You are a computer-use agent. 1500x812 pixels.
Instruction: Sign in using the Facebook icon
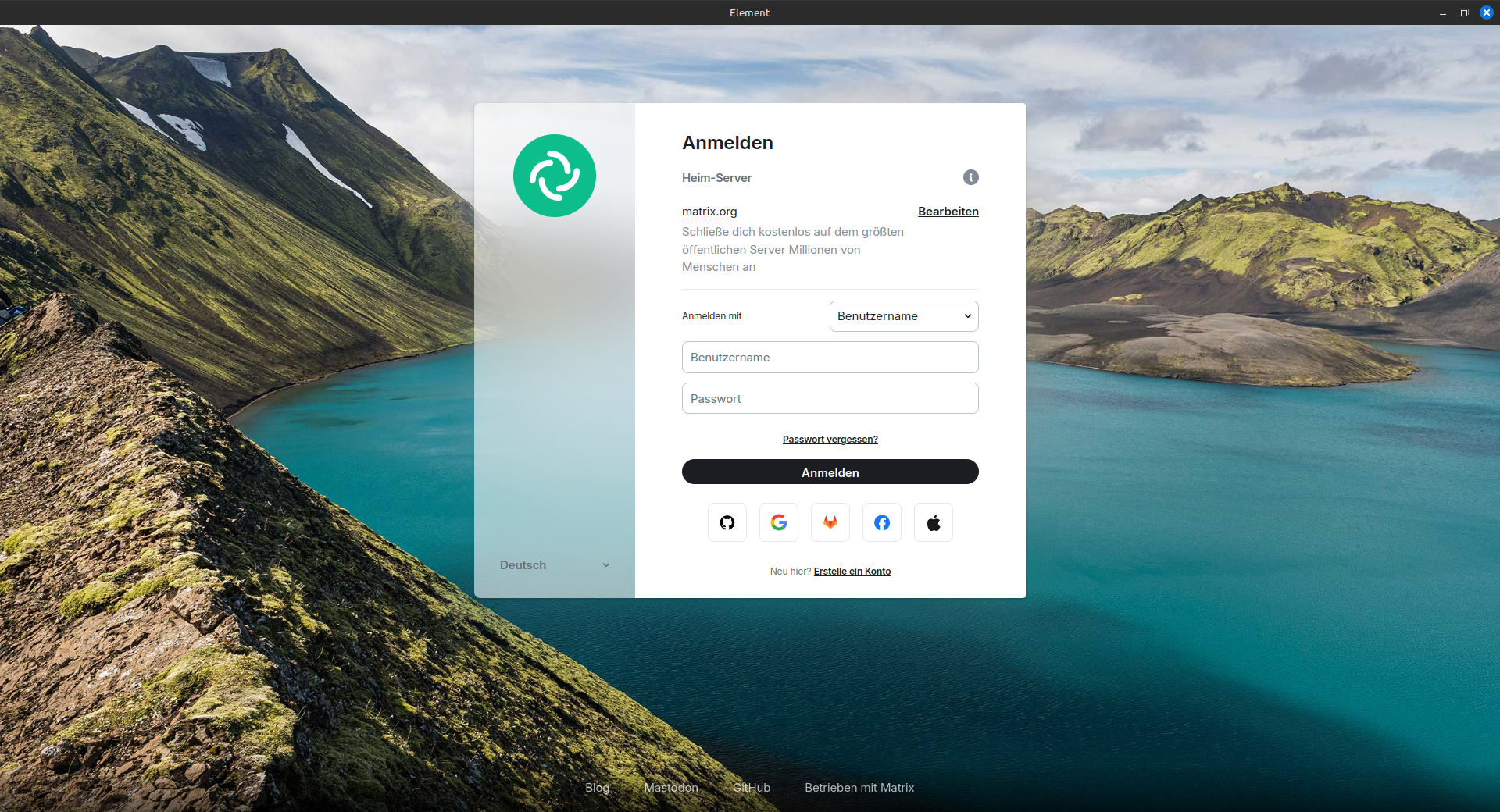881,522
